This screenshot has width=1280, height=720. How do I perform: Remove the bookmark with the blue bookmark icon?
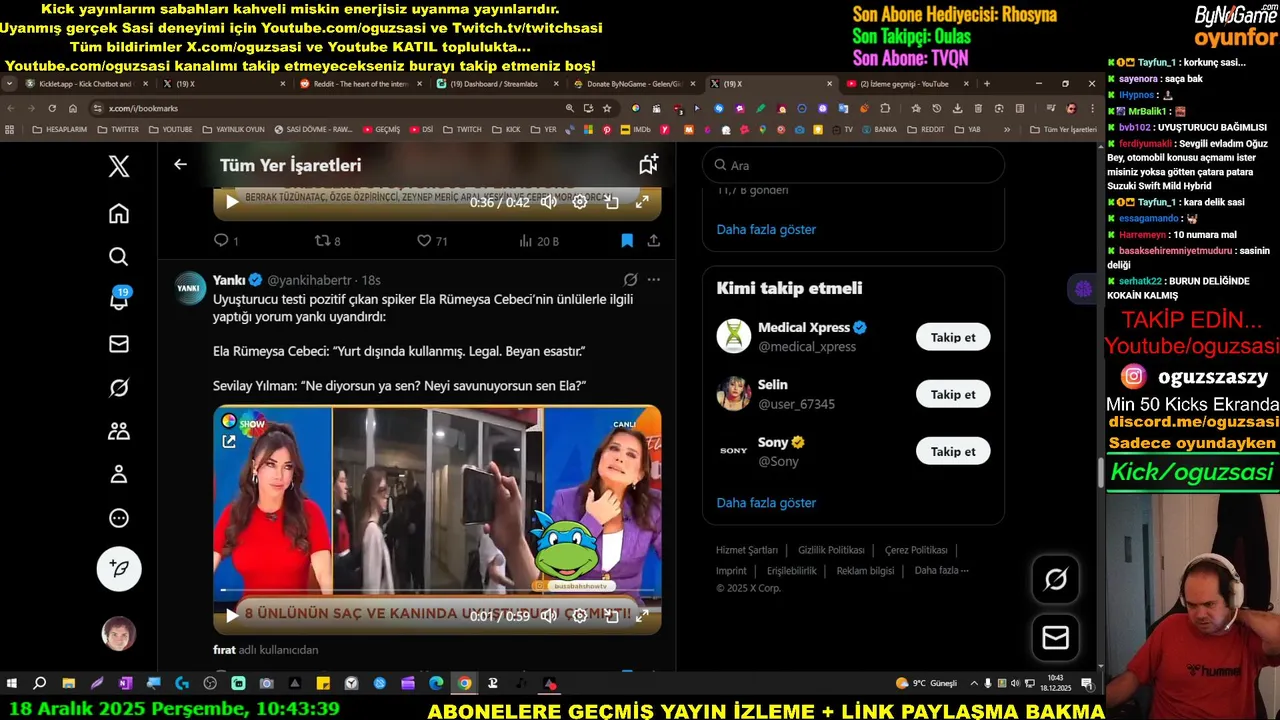pos(627,241)
